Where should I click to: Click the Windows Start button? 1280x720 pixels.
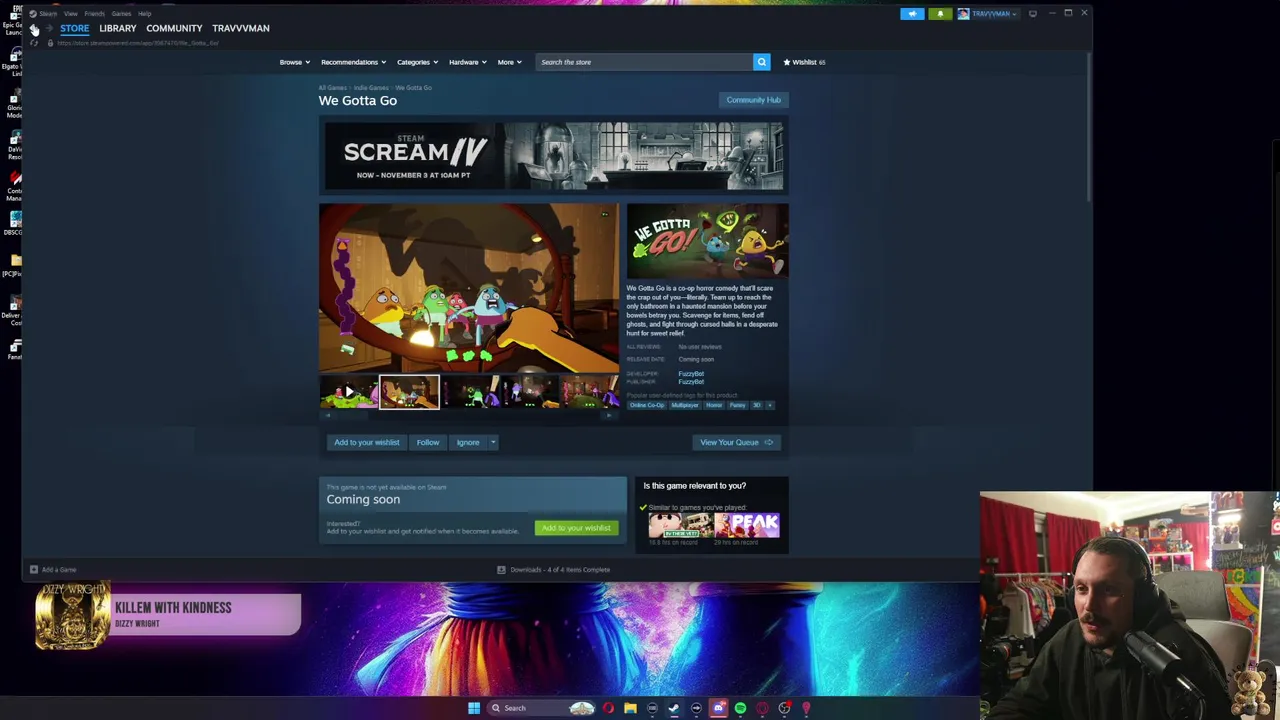[473, 708]
